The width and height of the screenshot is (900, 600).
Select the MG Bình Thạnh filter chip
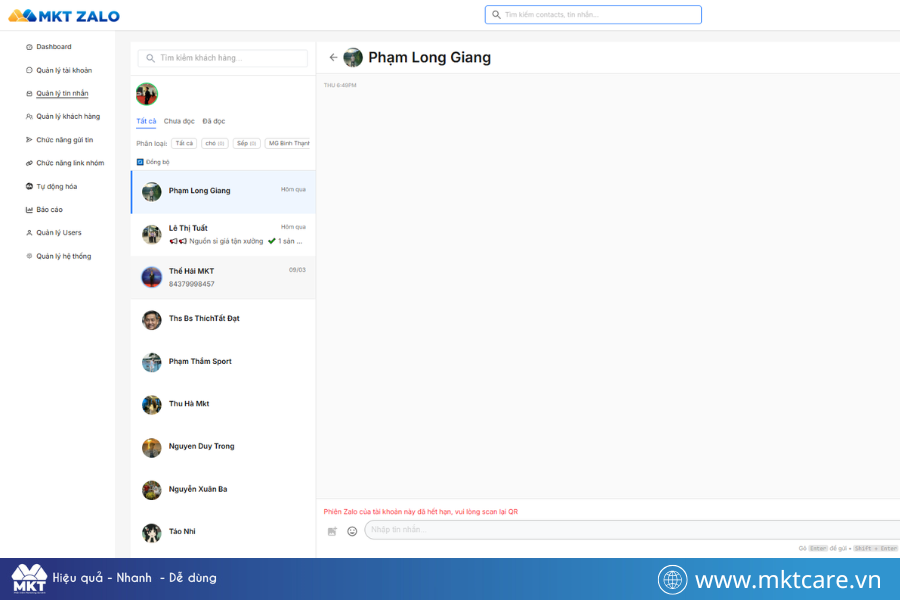[x=288, y=144]
